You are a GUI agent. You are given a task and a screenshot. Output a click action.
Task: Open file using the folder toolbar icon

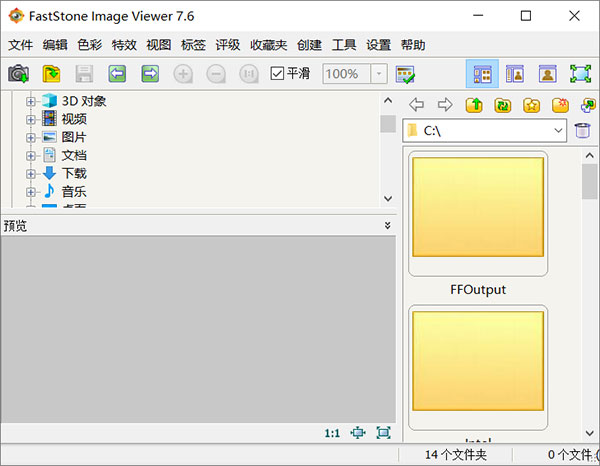click(x=51, y=73)
